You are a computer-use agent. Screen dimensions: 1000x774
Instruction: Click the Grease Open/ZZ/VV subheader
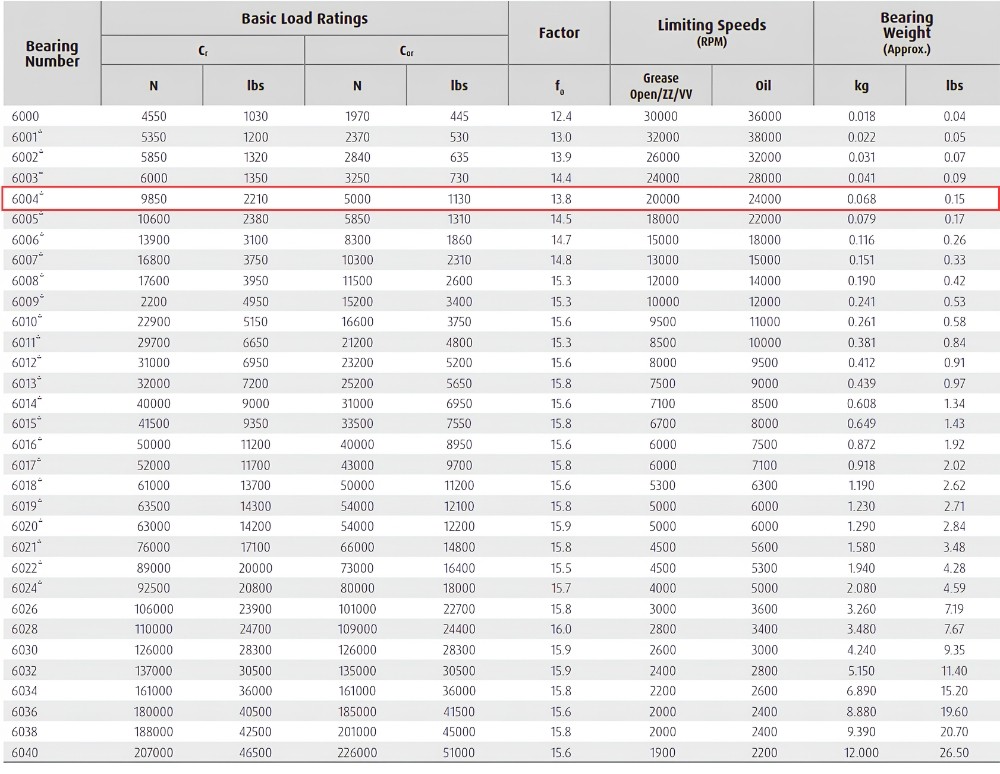click(661, 86)
